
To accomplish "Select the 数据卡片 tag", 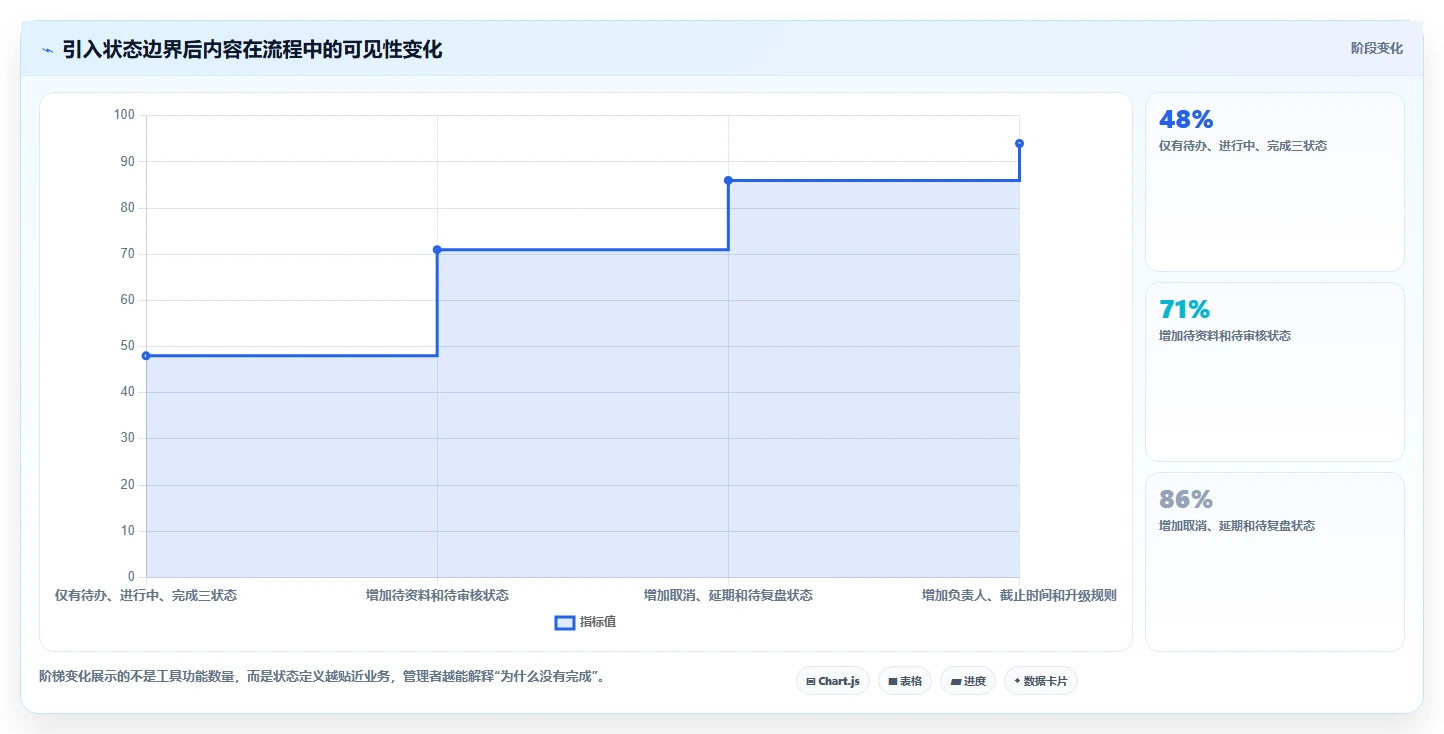I will point(1041,681).
